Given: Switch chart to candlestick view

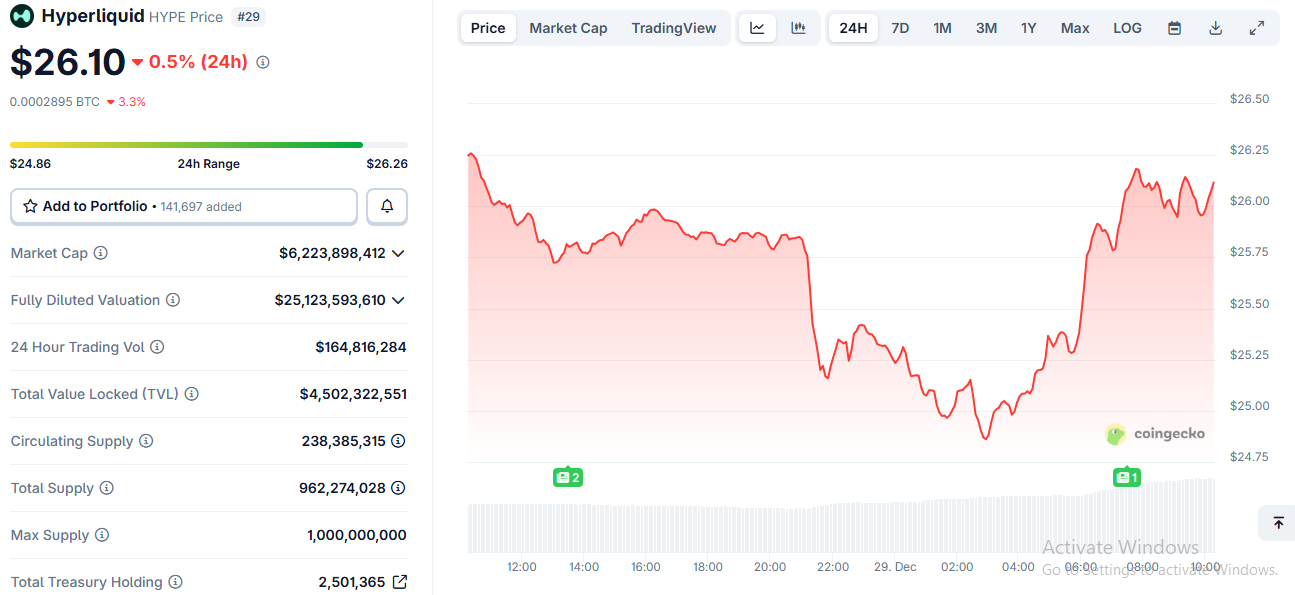Looking at the screenshot, I should [x=798, y=27].
